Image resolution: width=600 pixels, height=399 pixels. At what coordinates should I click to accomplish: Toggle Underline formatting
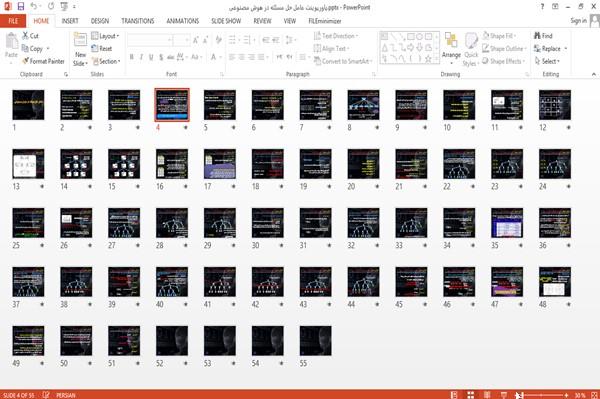click(151, 57)
